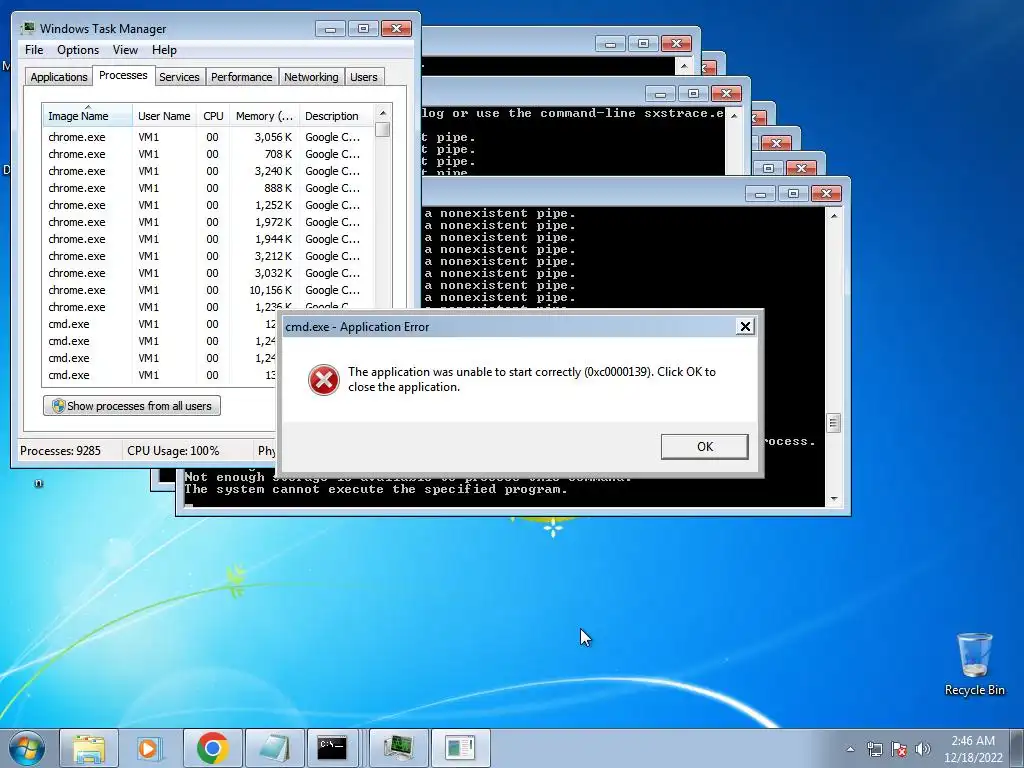Screen dimensions: 1024x768
Task: Select chrome.exe row using 1,252 K
Action: pyautogui.click(x=208, y=205)
